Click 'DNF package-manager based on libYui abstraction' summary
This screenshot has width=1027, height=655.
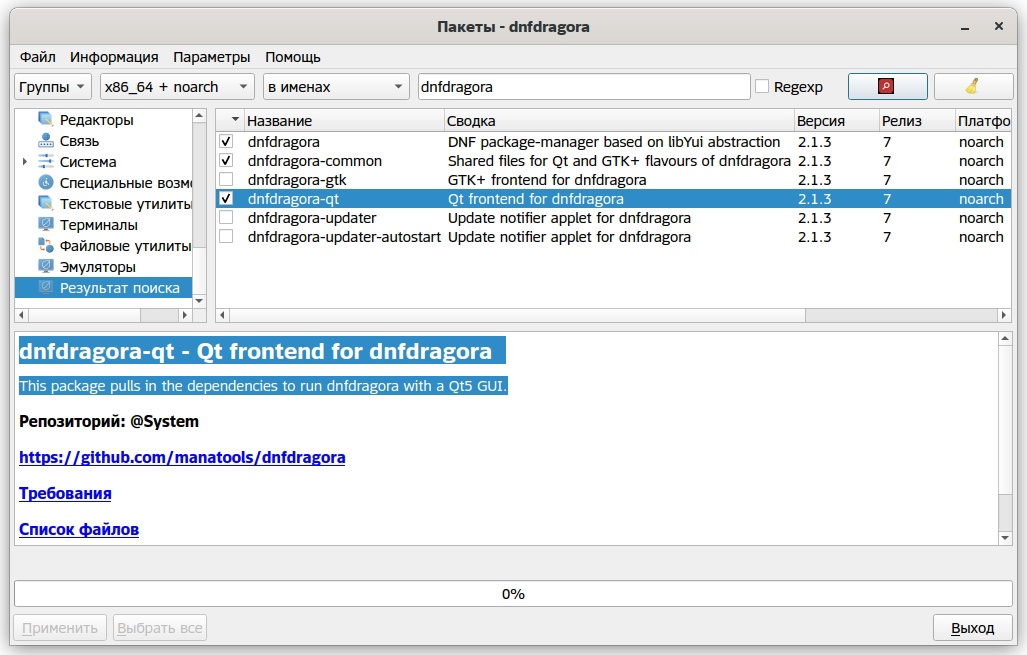614,141
